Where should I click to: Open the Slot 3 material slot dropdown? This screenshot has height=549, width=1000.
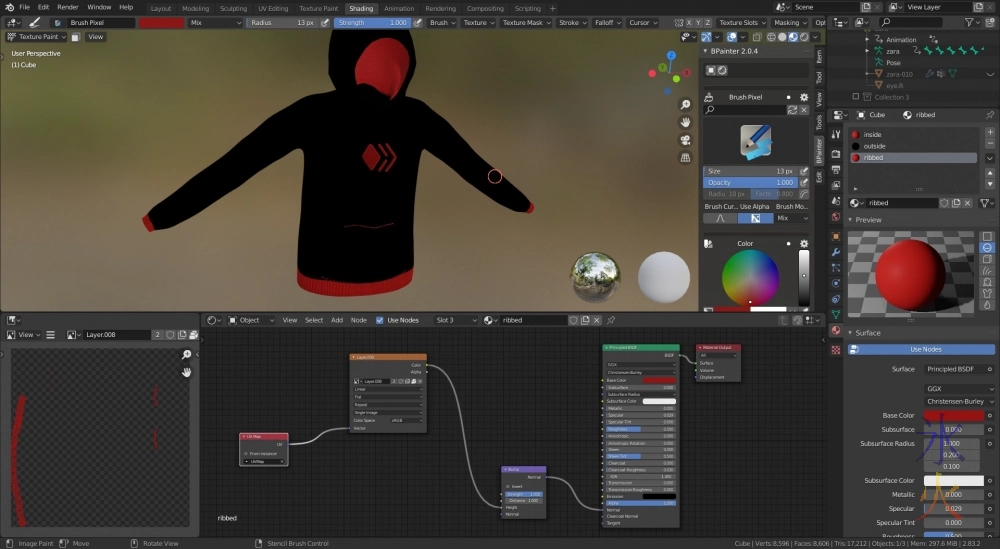[x=455, y=320]
